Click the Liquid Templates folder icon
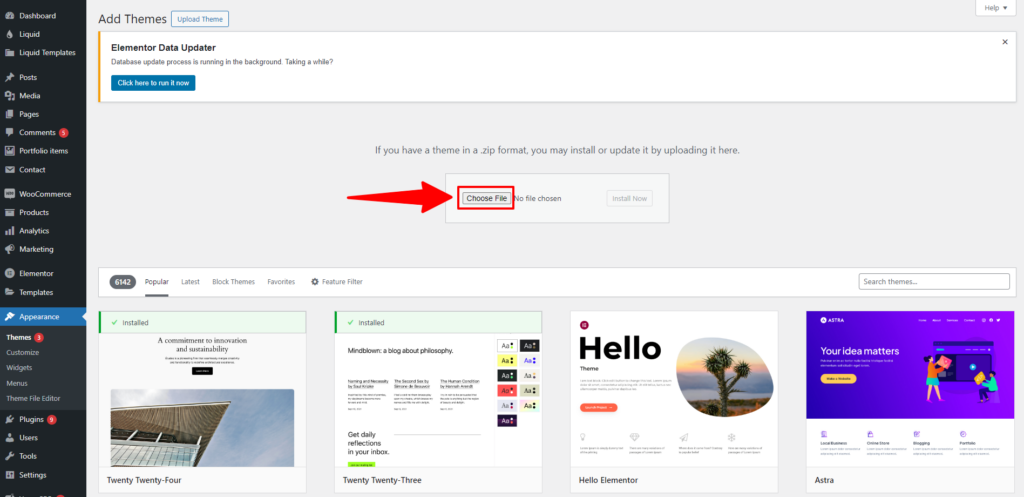 pyautogui.click(x=9, y=52)
